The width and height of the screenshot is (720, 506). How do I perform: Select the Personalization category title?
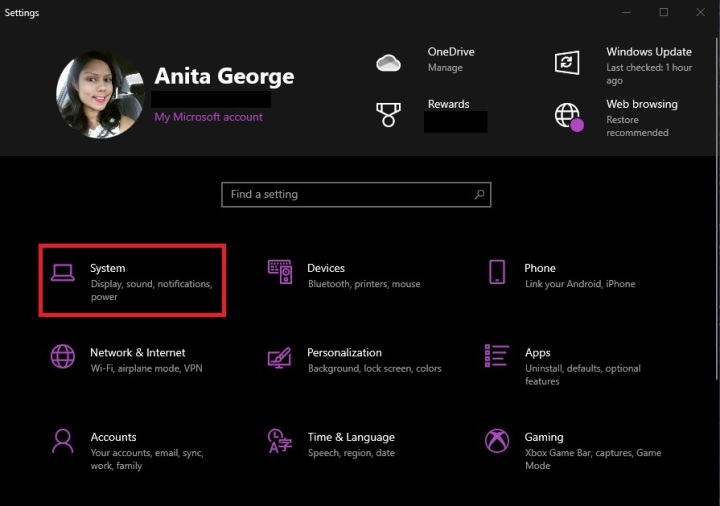(344, 353)
